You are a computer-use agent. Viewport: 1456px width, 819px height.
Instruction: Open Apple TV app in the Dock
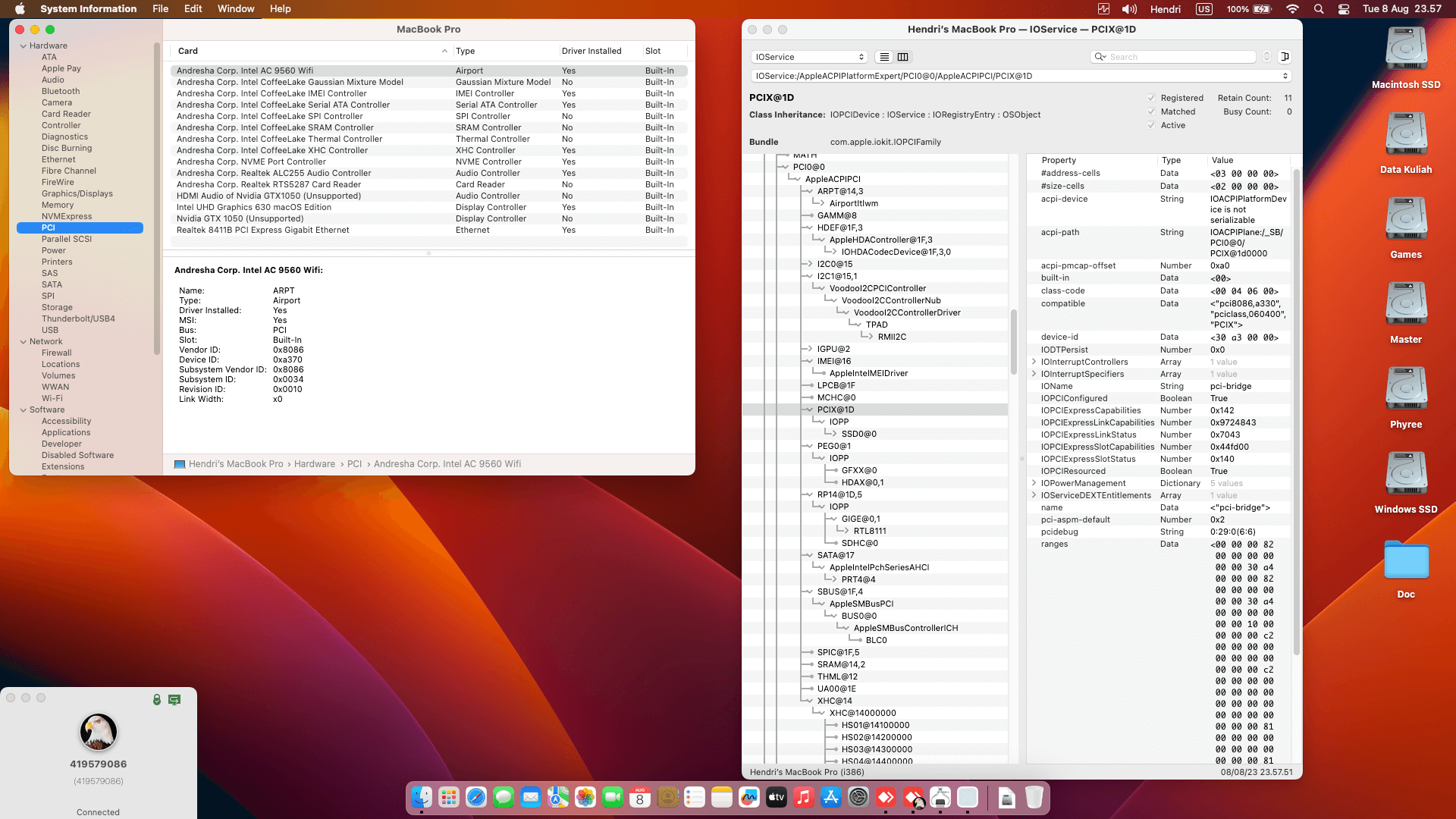pyautogui.click(x=777, y=797)
